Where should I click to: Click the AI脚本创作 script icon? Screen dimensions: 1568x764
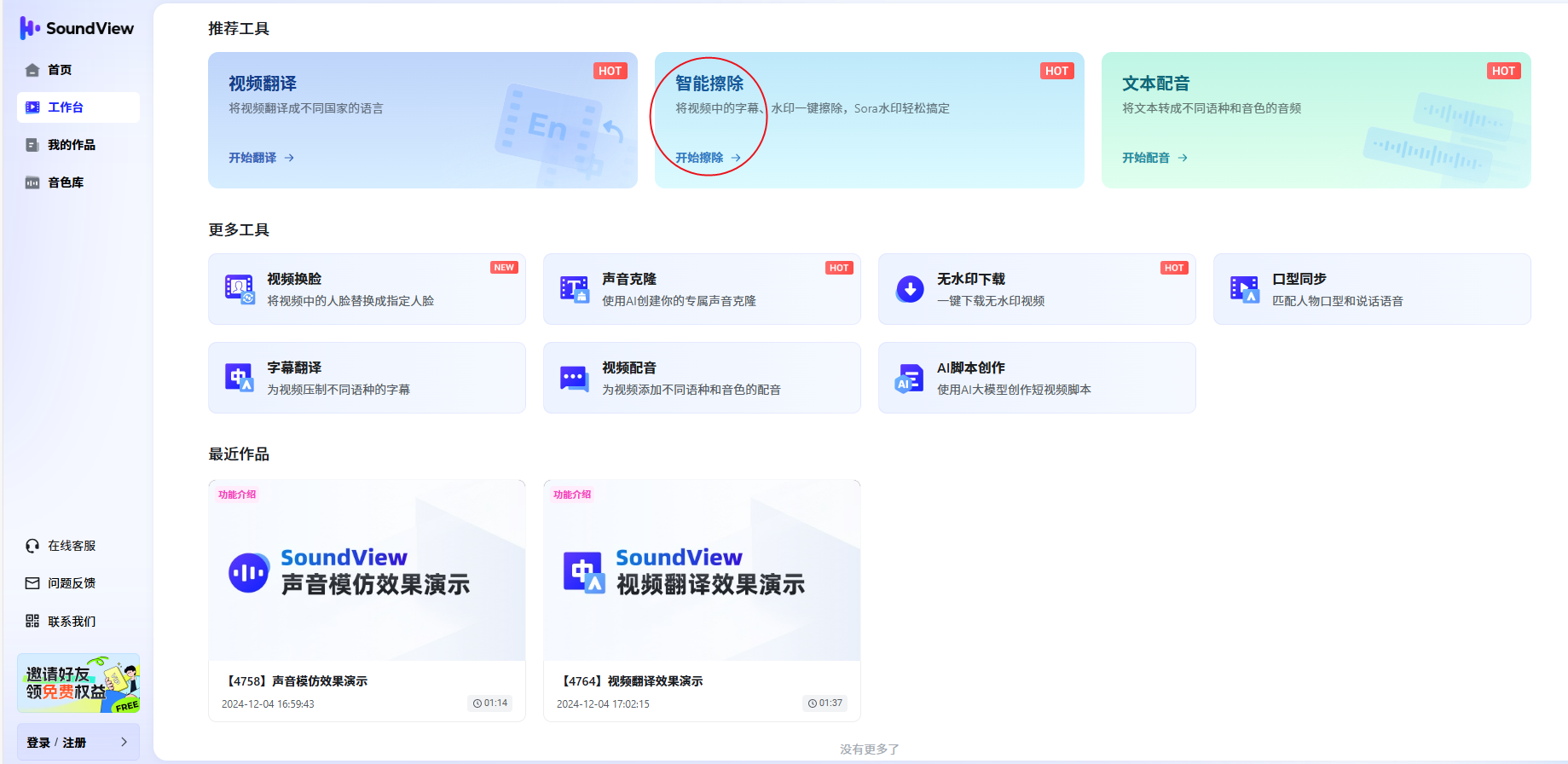(x=909, y=378)
